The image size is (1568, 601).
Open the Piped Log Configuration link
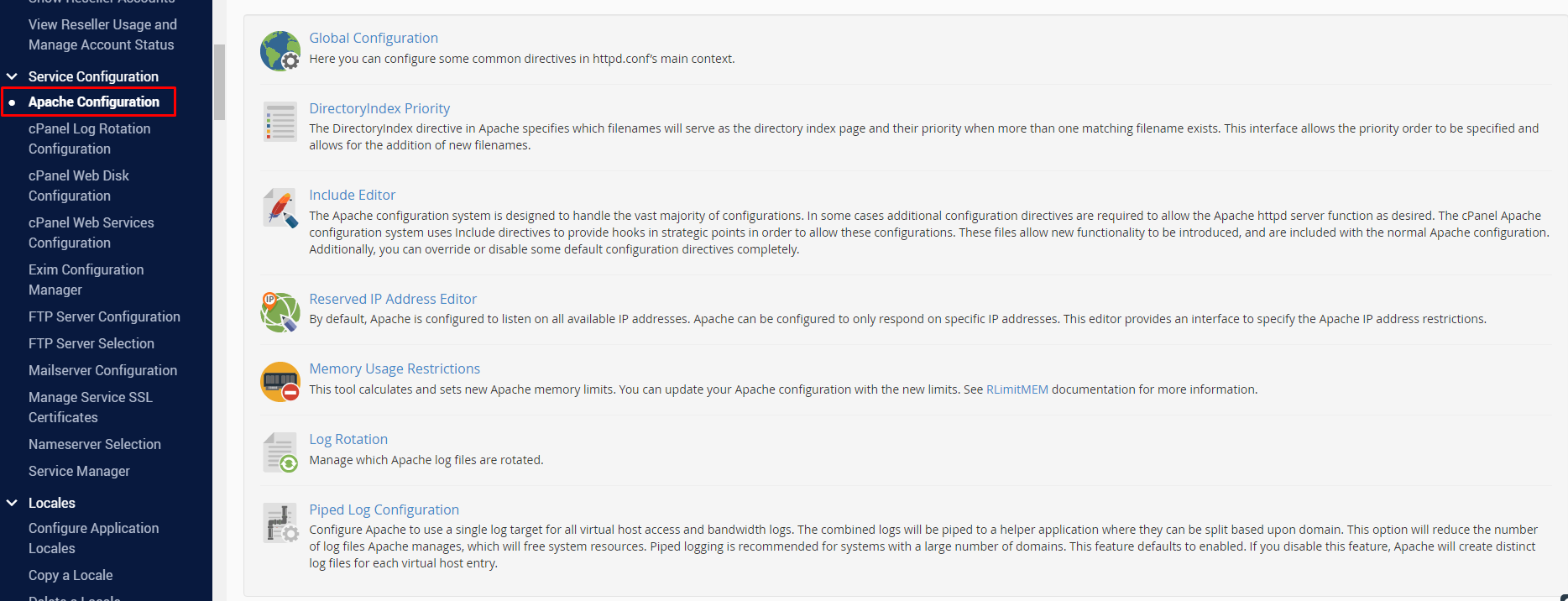[x=384, y=510]
